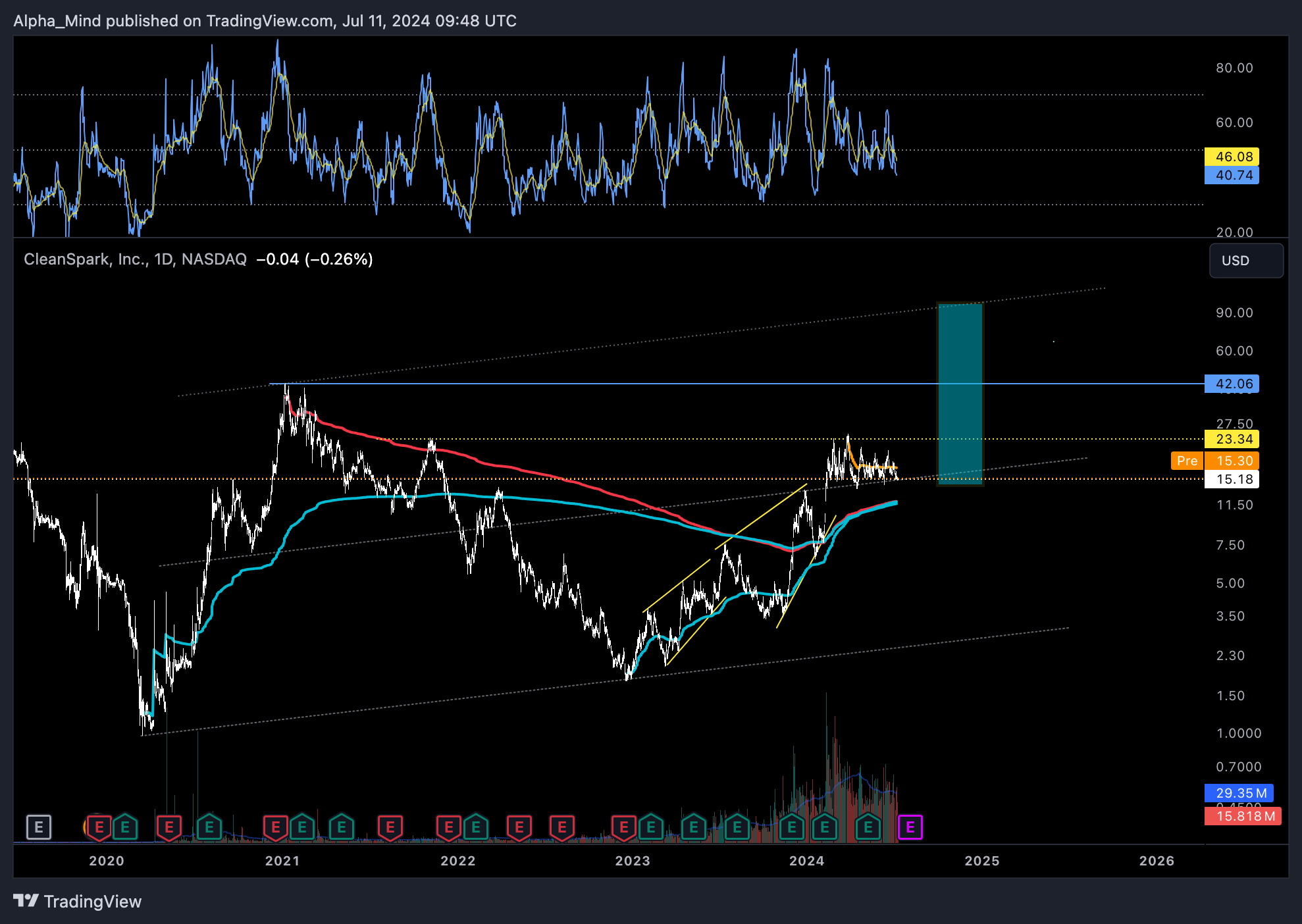Click the orange Pre 15.30 pre-market label
Screen dimensions: 1302x924
point(1215,461)
